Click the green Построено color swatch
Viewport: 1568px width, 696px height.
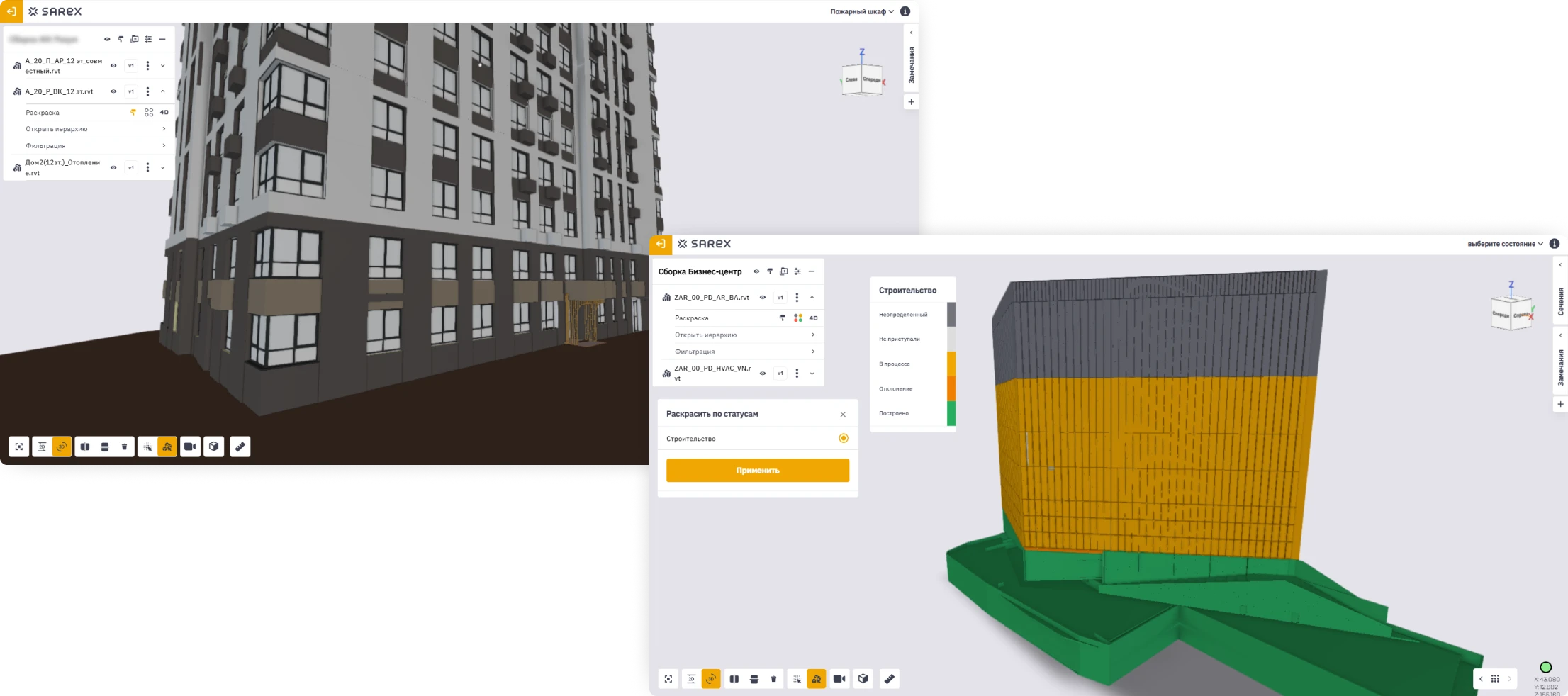pyautogui.click(x=951, y=413)
